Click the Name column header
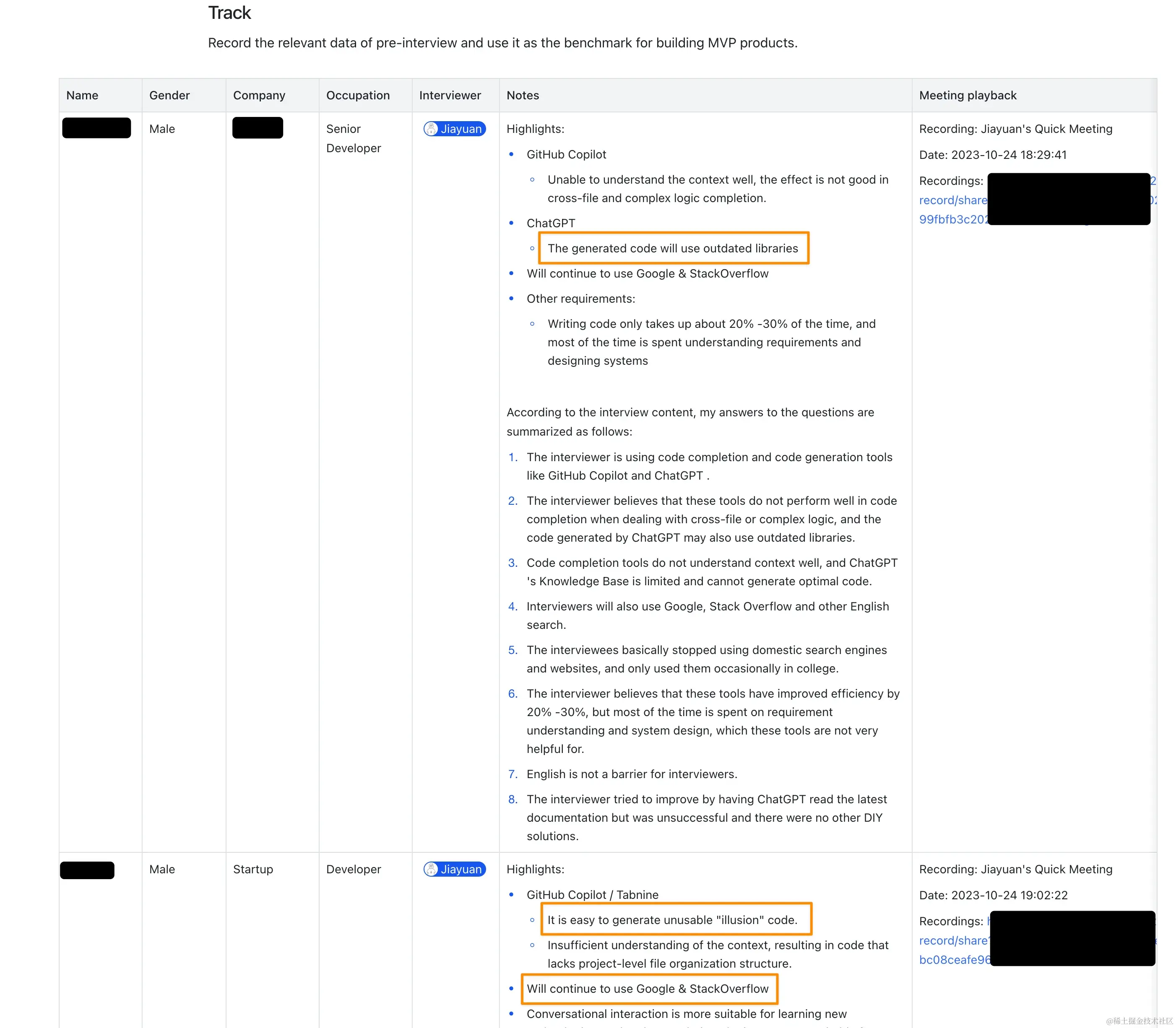This screenshot has height=1028, width=1176. tap(82, 95)
